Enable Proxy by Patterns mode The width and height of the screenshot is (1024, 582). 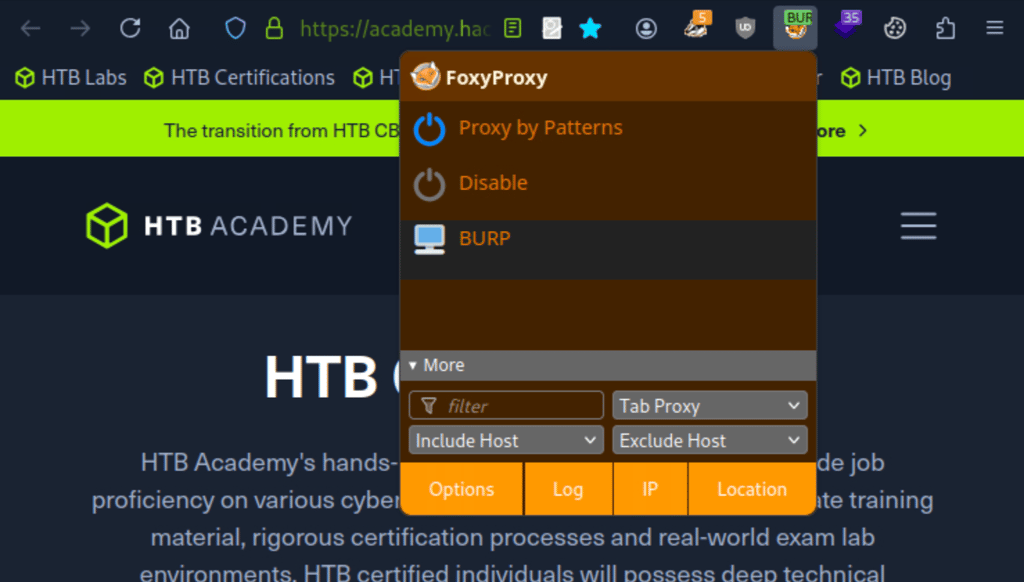[608, 128]
